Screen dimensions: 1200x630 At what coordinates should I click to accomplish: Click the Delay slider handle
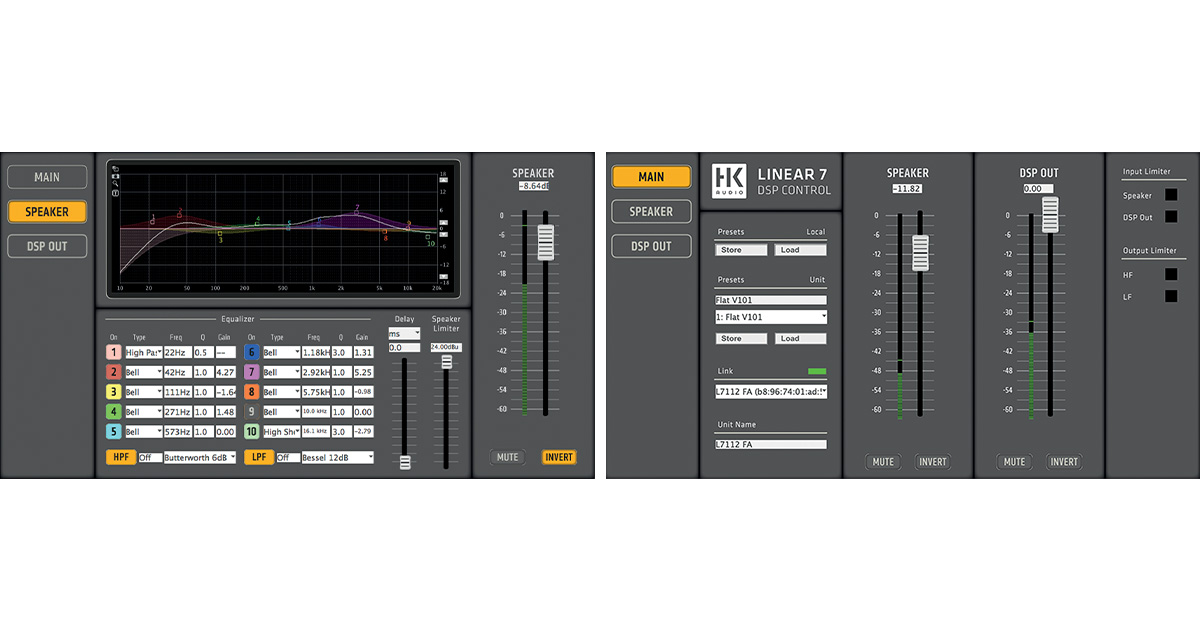405,462
